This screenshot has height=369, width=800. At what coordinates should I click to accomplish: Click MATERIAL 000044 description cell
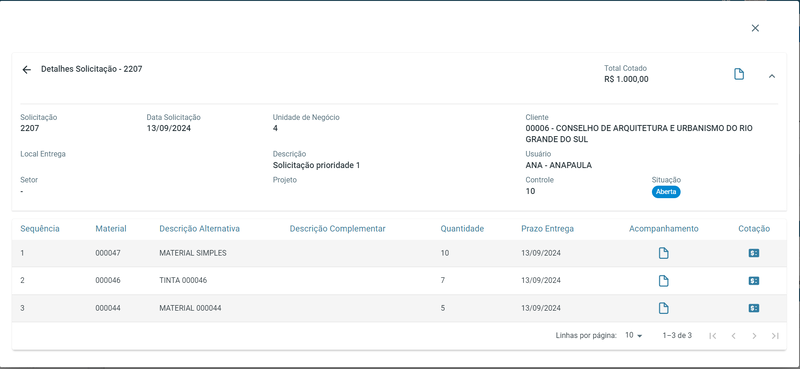tap(190, 308)
